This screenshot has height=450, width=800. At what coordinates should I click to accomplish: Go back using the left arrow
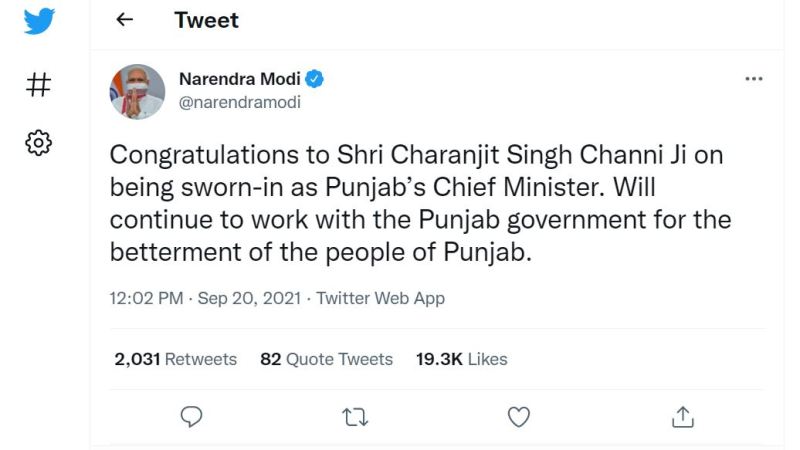pos(124,20)
